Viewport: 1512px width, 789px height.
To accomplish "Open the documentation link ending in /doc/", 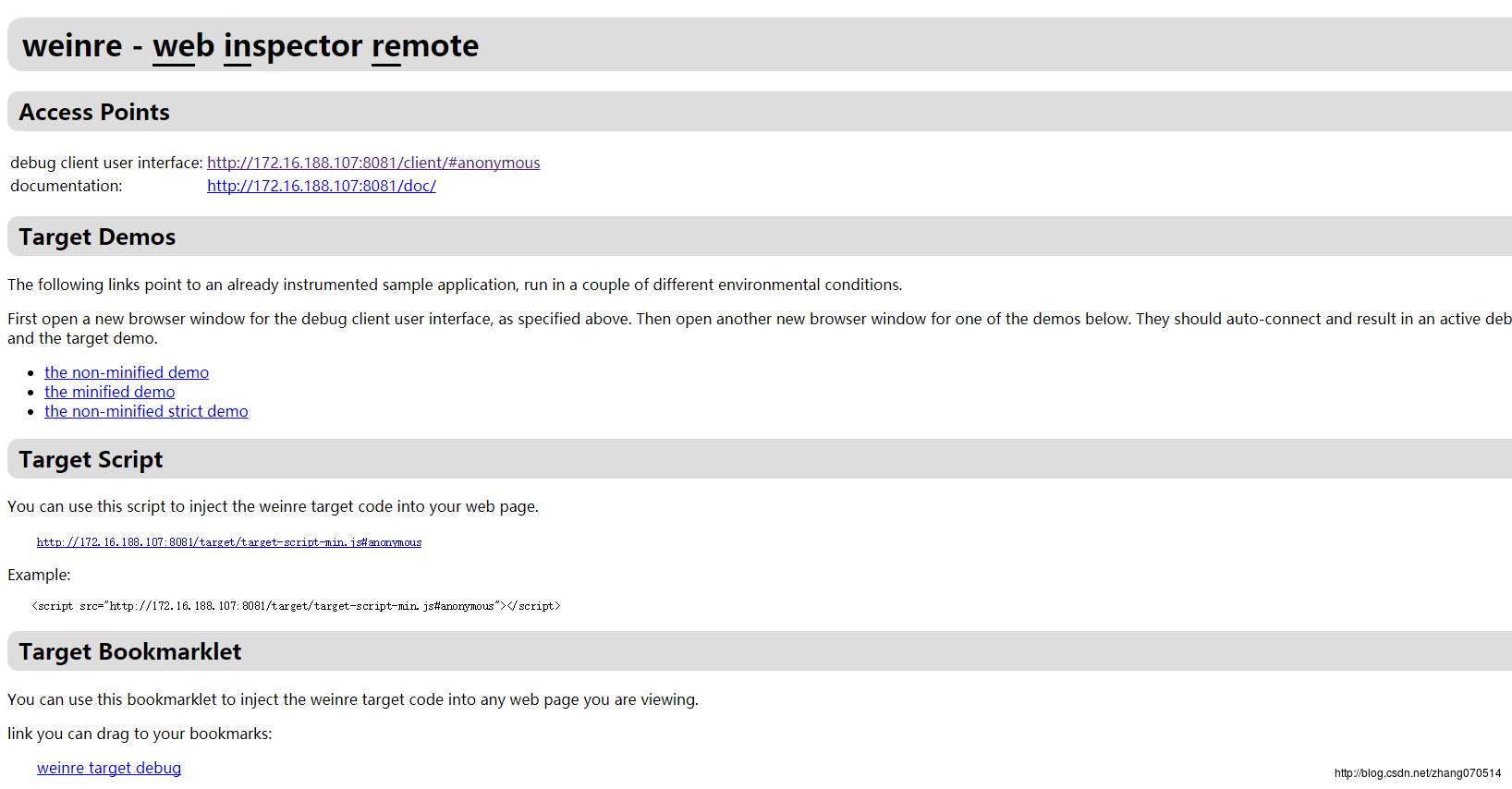I will (322, 186).
